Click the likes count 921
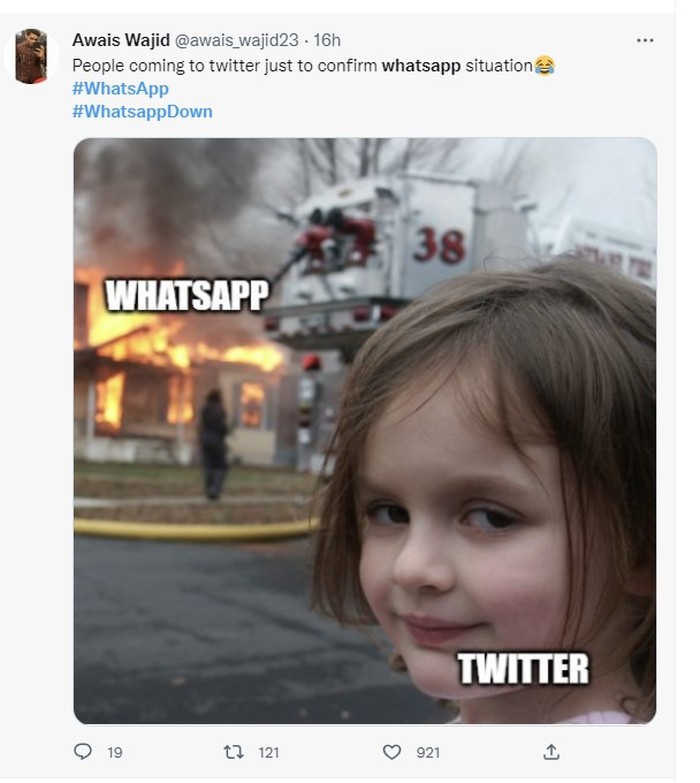 pos(428,753)
